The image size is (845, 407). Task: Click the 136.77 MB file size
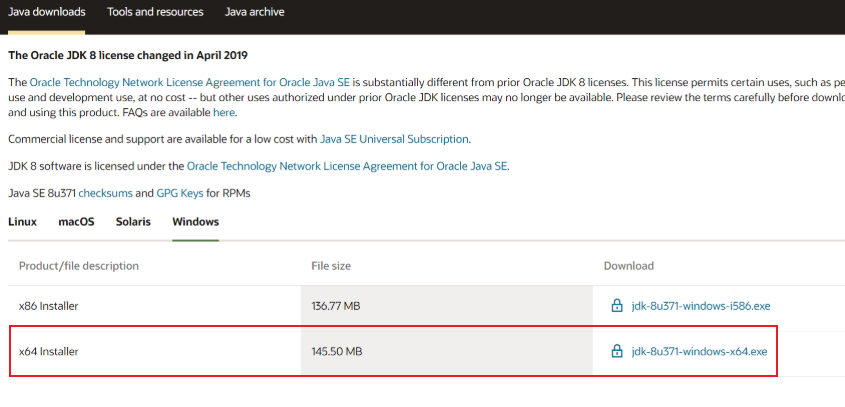[336, 306]
